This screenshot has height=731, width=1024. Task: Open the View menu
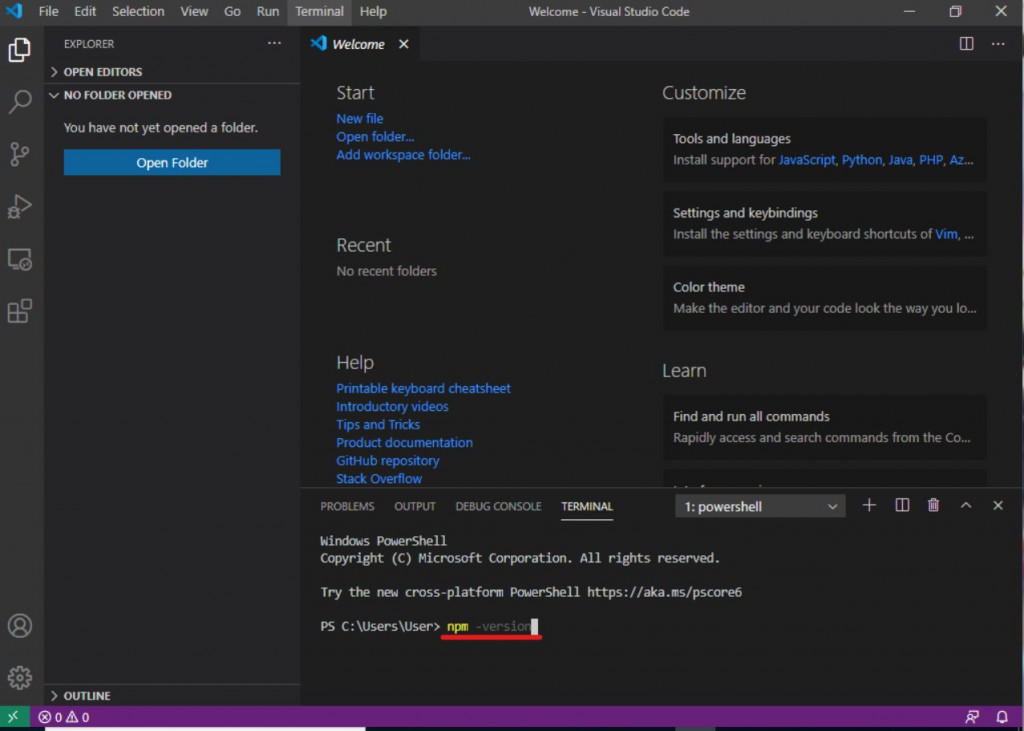(194, 11)
